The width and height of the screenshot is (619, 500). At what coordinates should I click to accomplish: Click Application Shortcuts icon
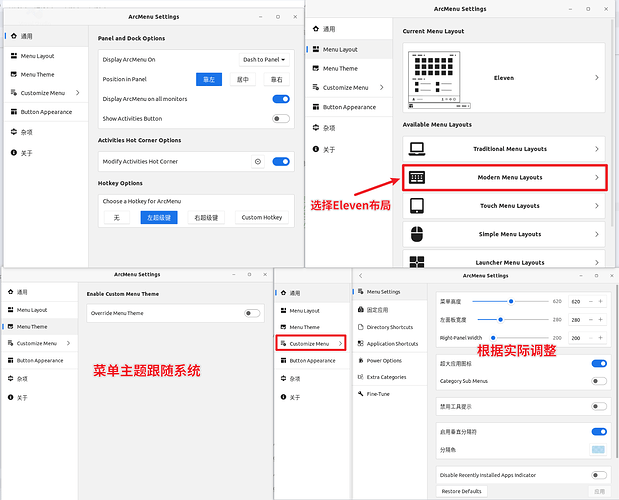pyautogui.click(x=360, y=343)
